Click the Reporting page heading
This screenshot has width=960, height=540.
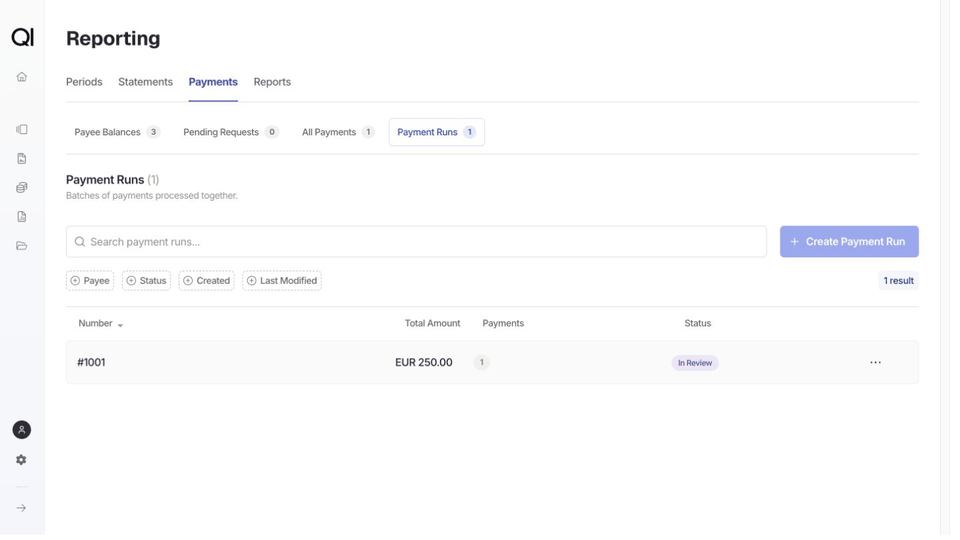[114, 39]
